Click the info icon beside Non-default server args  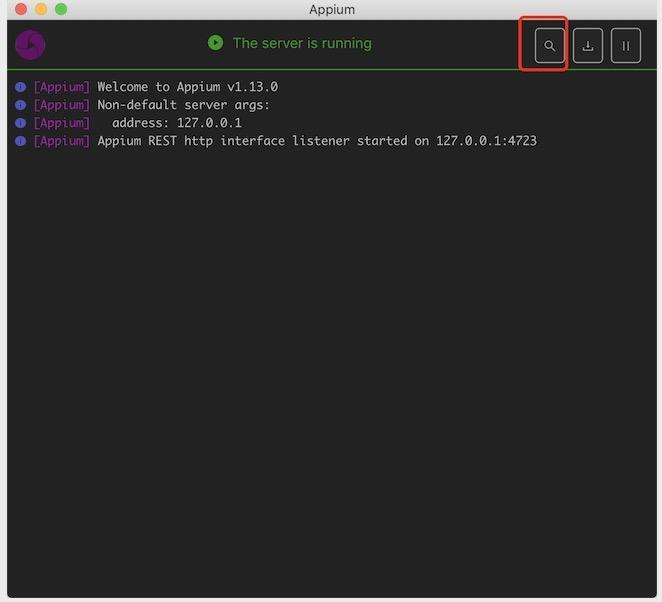pyautogui.click(x=20, y=105)
